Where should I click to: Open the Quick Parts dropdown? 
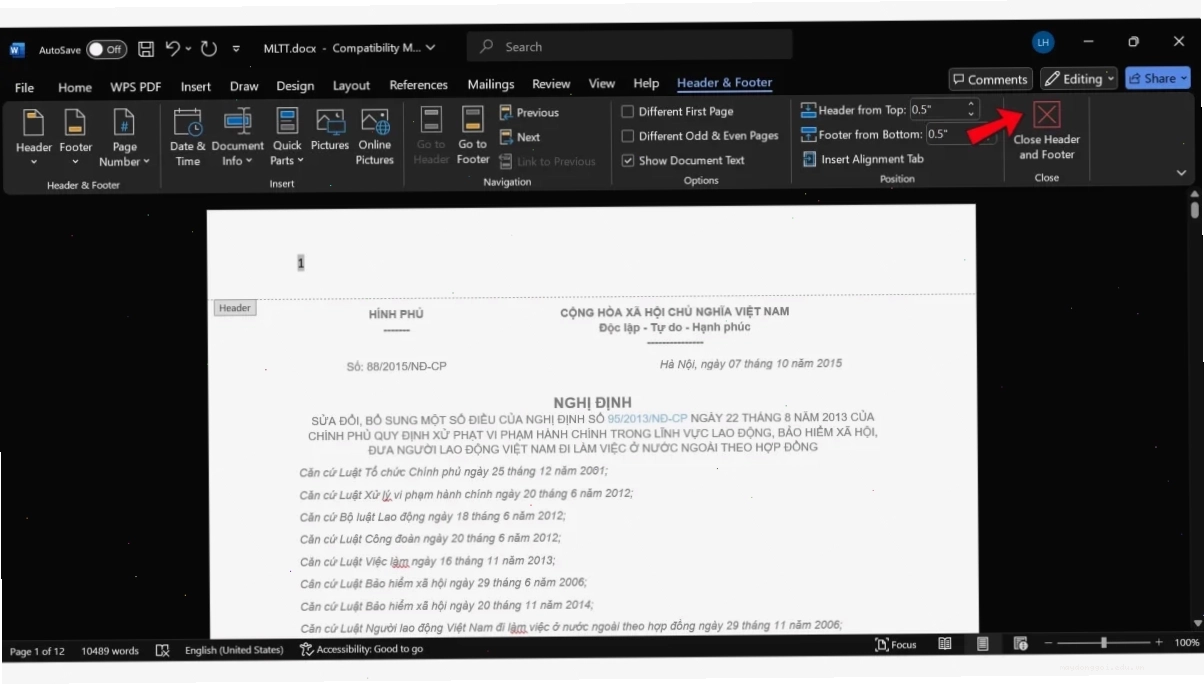[287, 137]
